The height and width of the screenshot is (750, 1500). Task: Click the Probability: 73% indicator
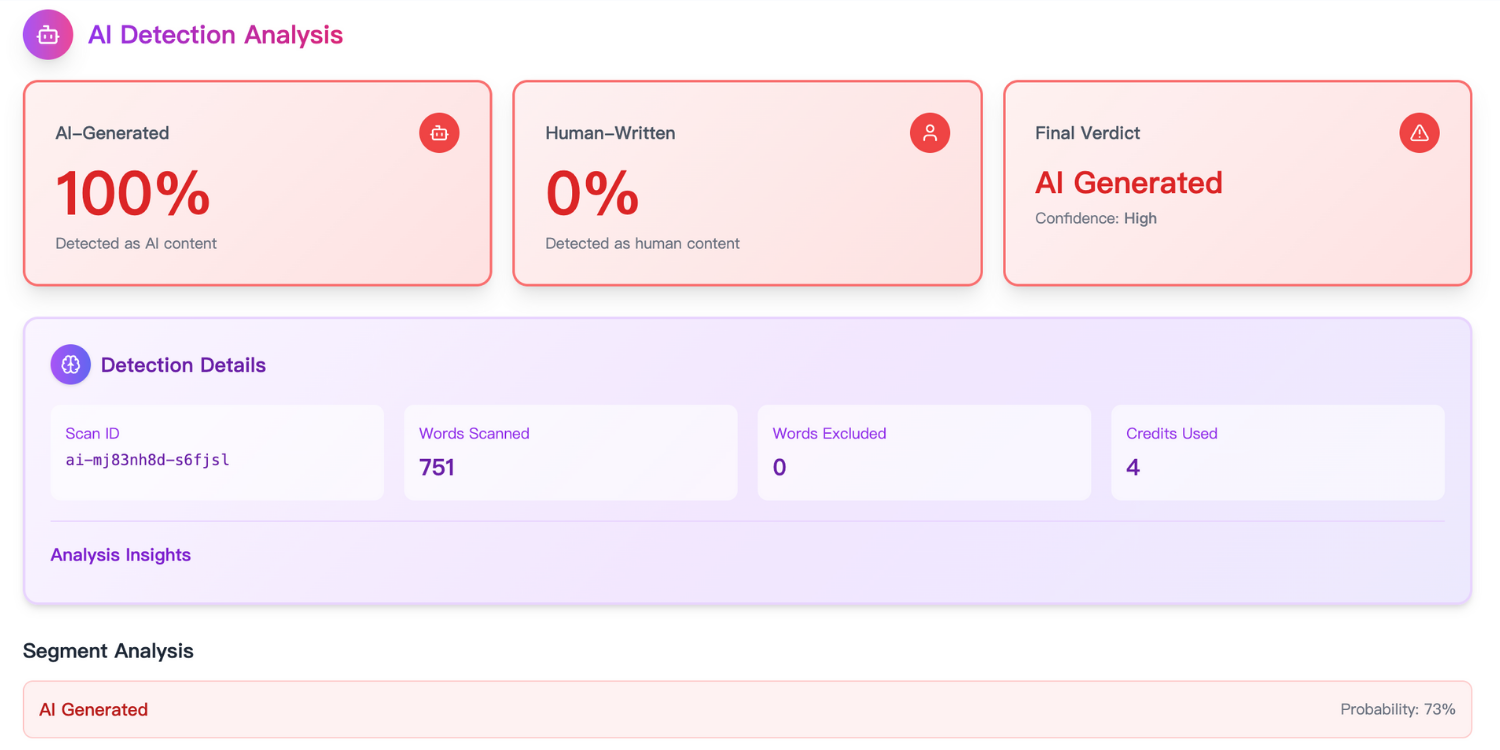pos(1397,709)
